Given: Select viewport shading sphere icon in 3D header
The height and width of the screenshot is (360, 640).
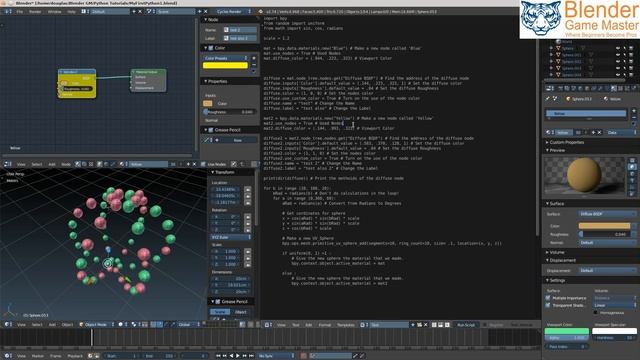Looking at the screenshot, I should click(120, 324).
